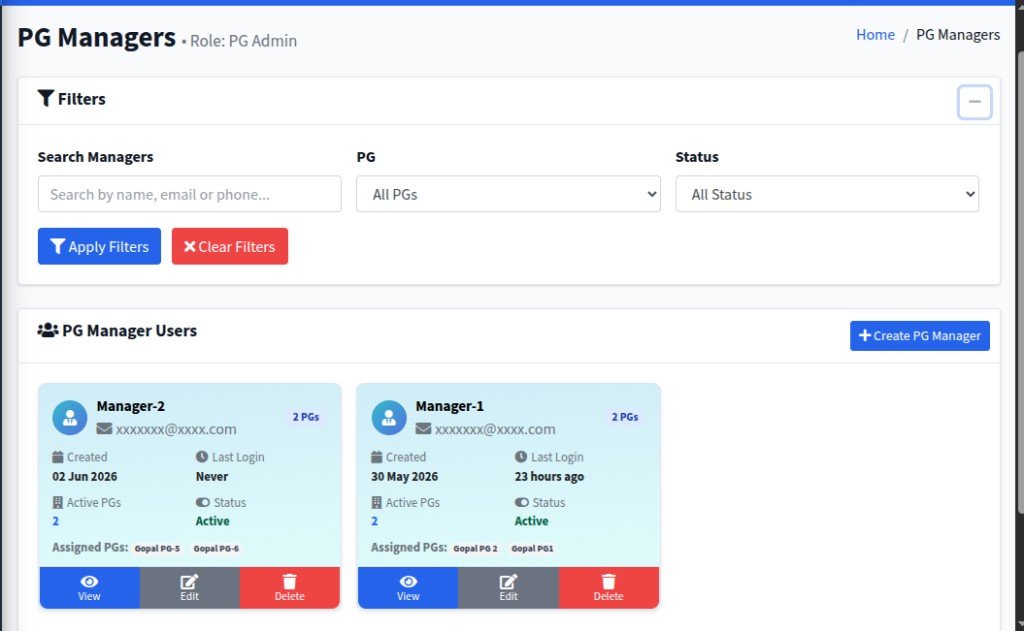The image size is (1024, 631).
Task: Delete the Manager-1 user
Action: [x=609, y=588]
